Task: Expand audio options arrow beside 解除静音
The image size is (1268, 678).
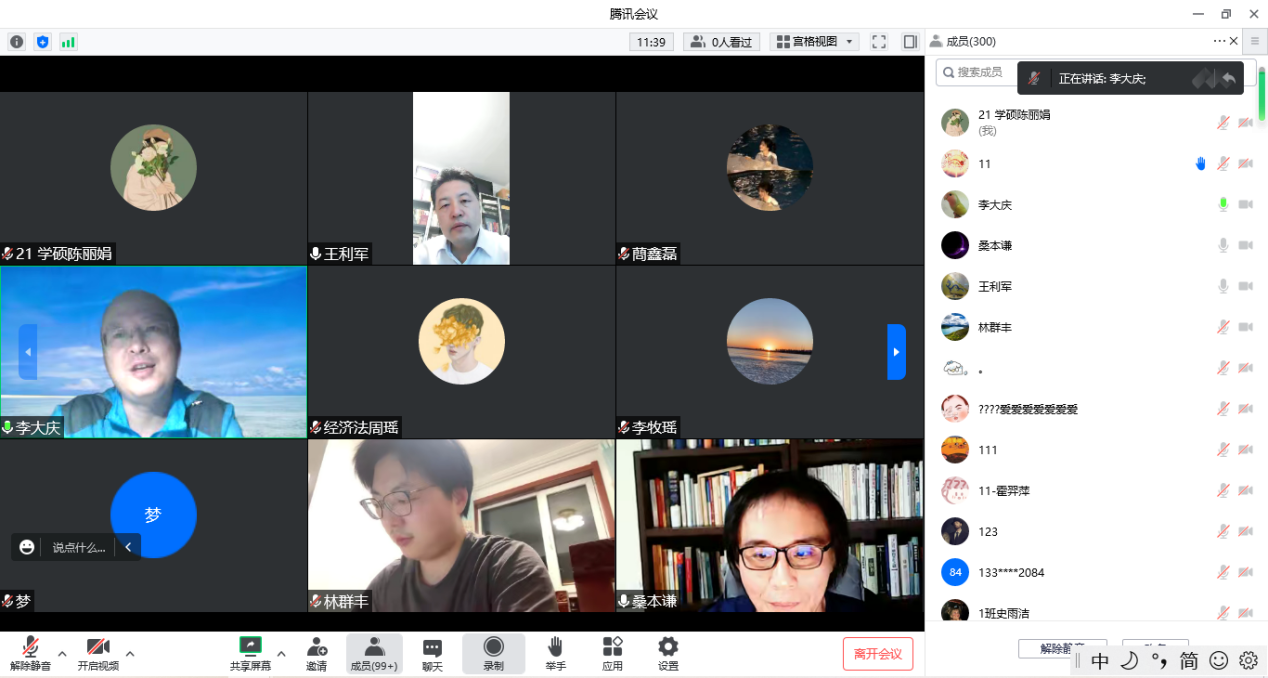Action: [x=62, y=654]
